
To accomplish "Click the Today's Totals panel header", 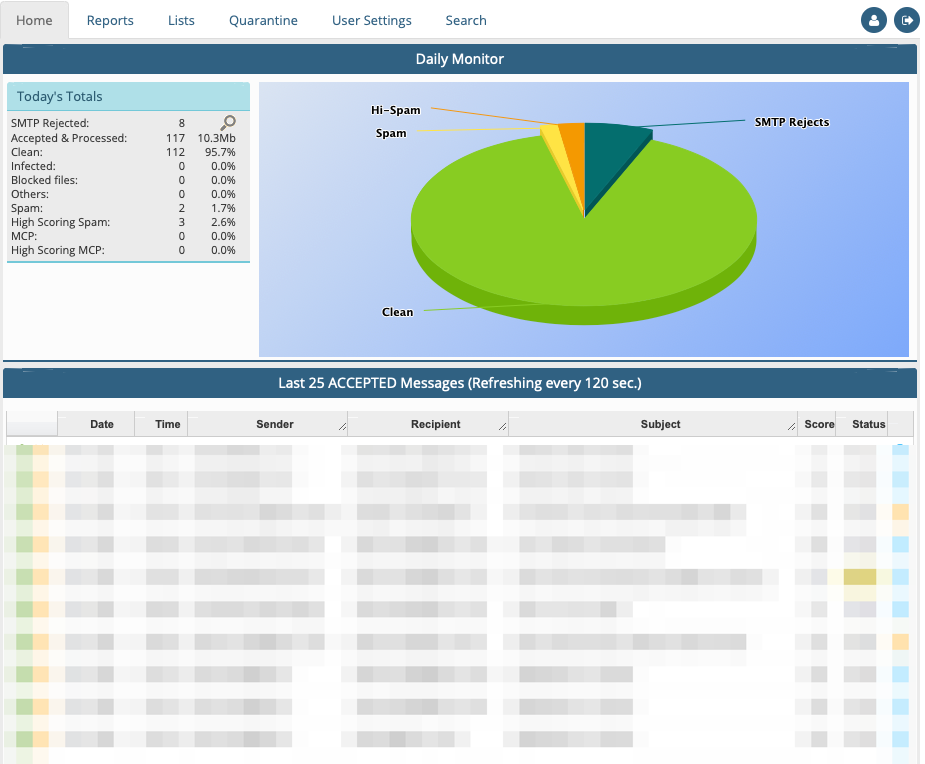I will click(128, 97).
